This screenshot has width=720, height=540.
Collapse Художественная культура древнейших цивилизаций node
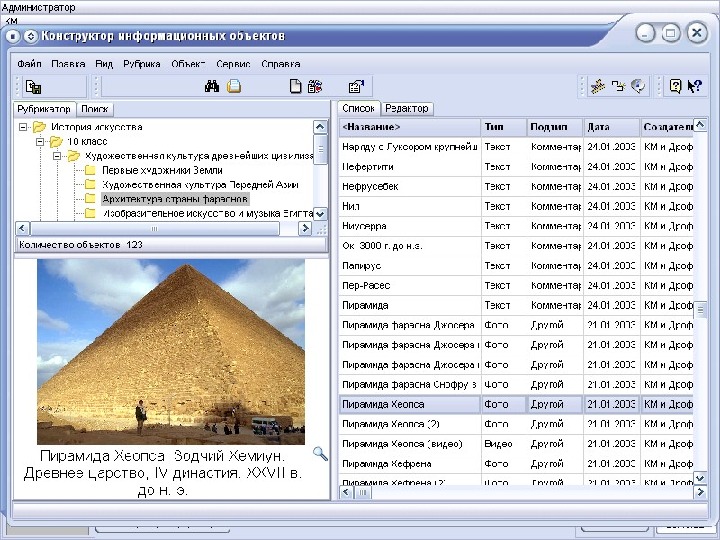click(58, 156)
